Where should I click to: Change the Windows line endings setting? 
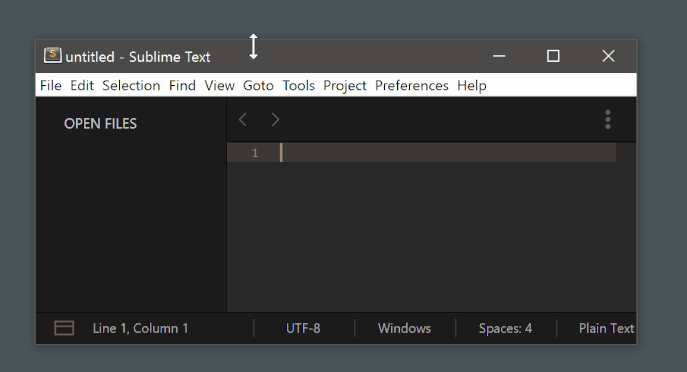pyautogui.click(x=404, y=328)
